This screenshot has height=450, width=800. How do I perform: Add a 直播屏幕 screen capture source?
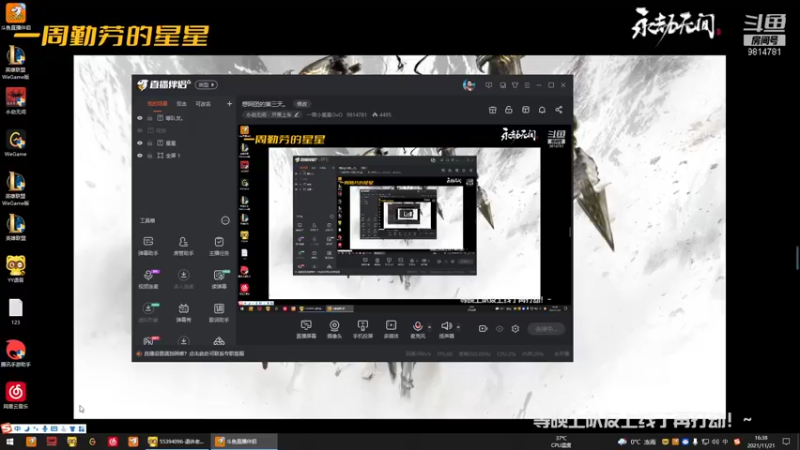[306, 329]
